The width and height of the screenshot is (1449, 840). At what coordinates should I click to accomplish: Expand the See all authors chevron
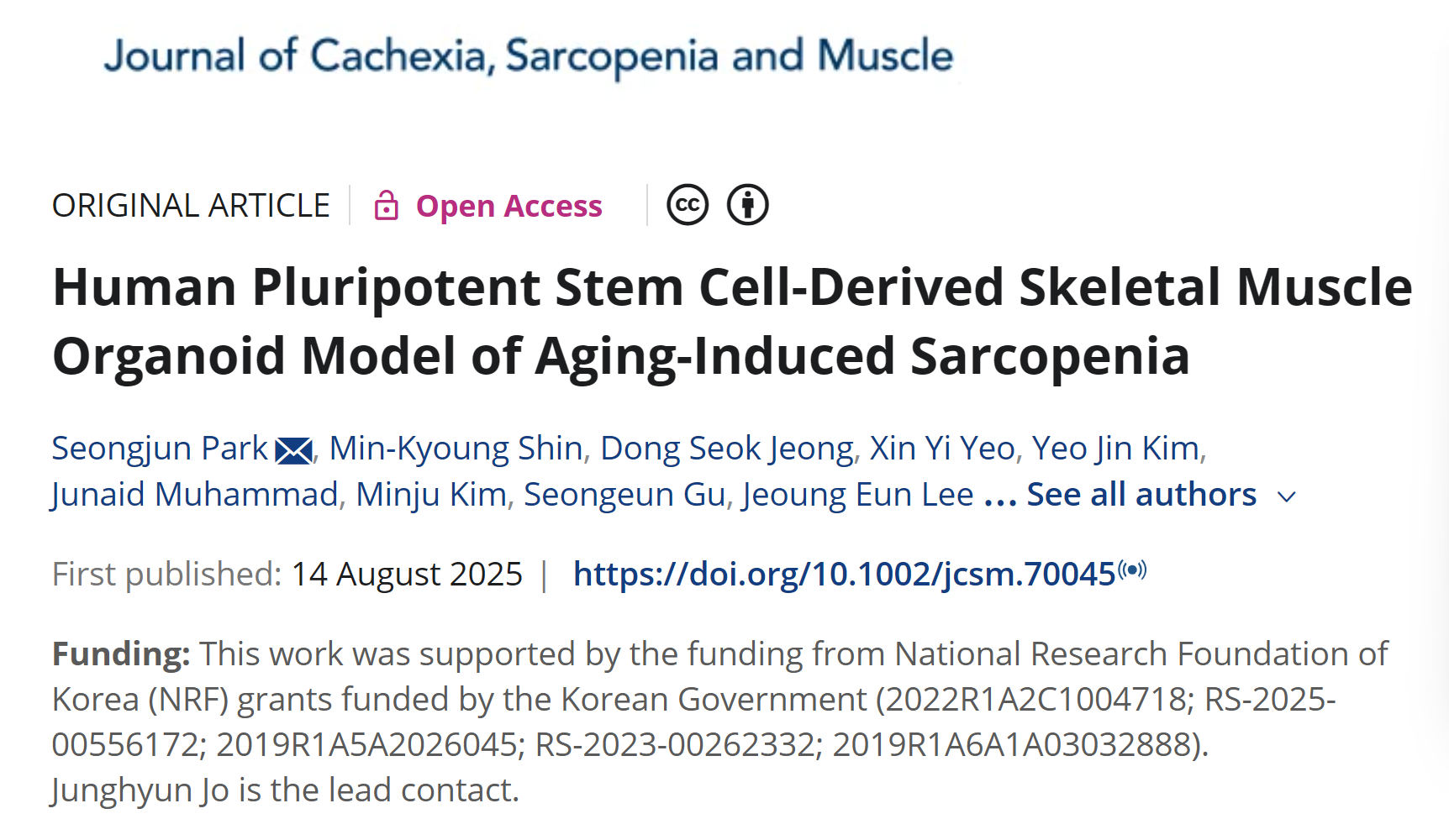click(1286, 497)
